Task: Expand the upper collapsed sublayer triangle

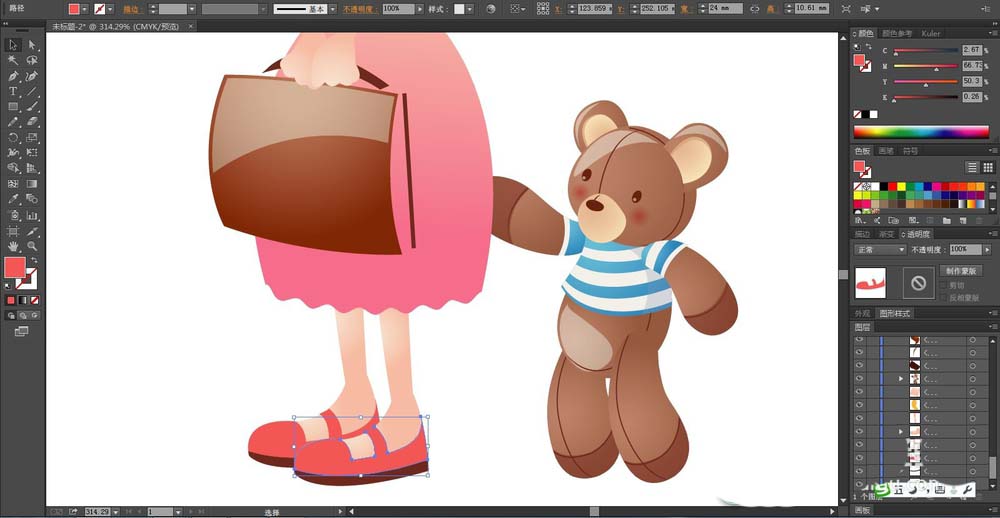Action: point(901,378)
